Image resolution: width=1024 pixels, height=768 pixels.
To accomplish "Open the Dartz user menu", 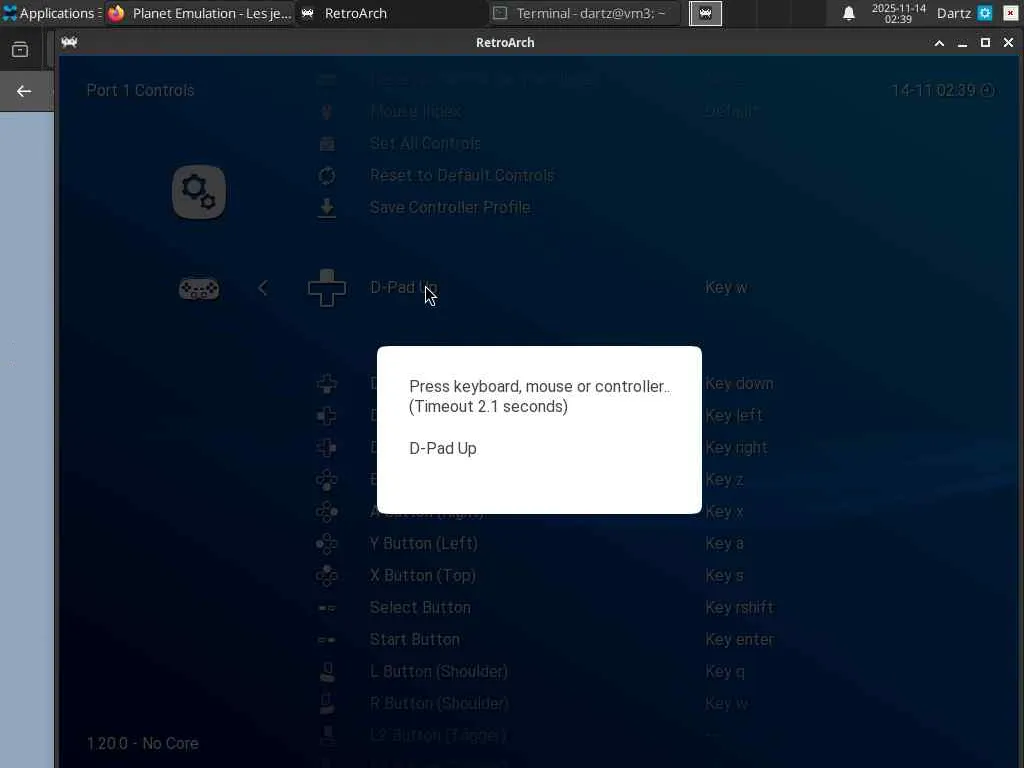I will point(953,13).
